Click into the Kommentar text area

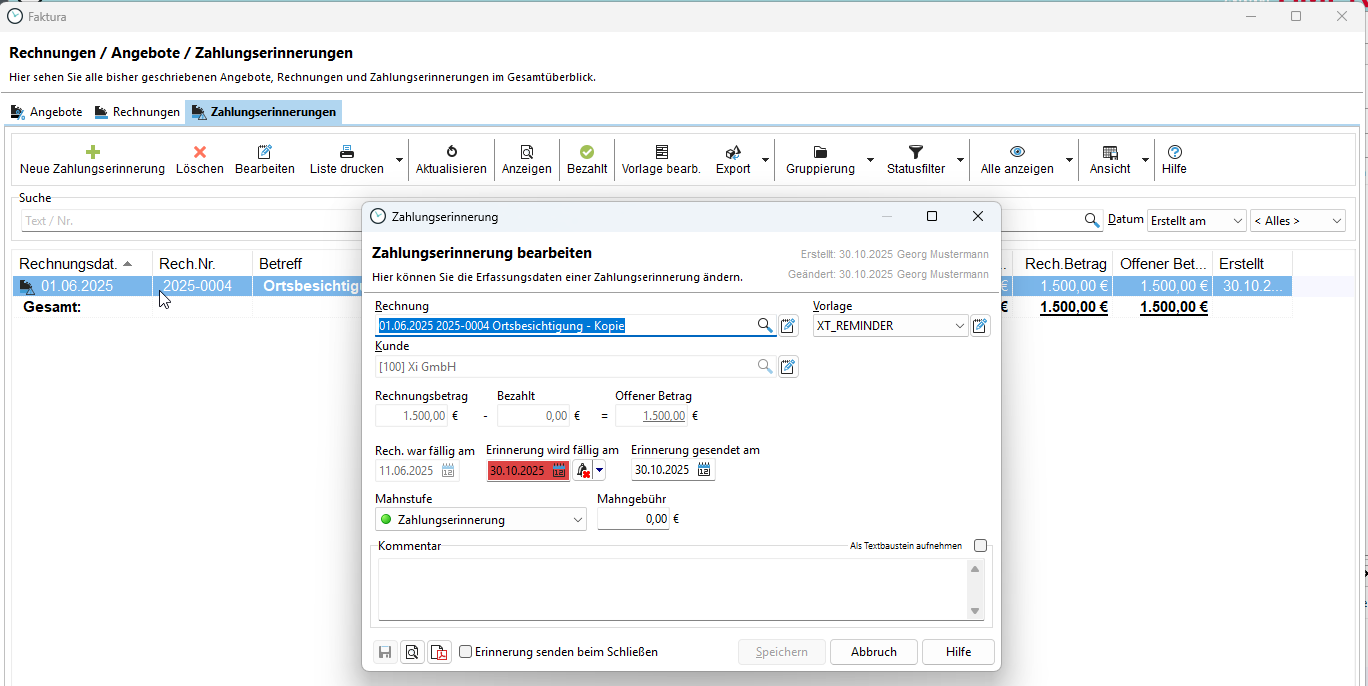click(670, 588)
